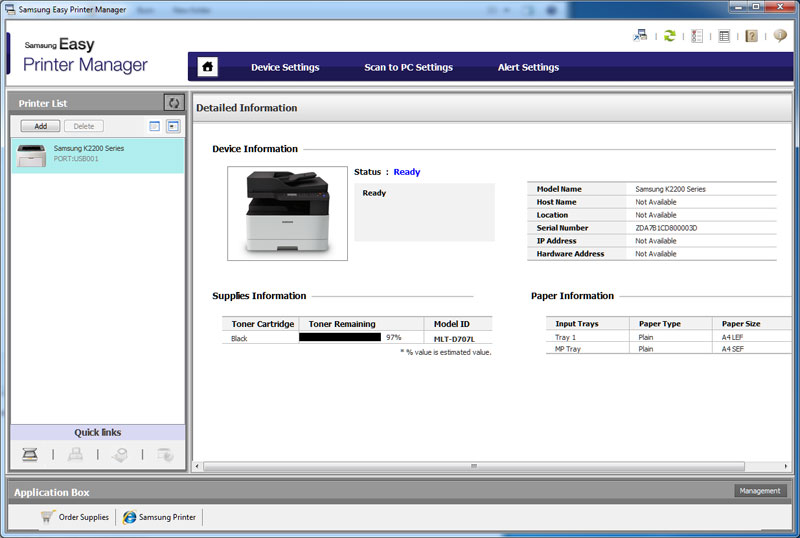This screenshot has width=800, height=538.
Task: Click the Quick links header
Action: 97,432
